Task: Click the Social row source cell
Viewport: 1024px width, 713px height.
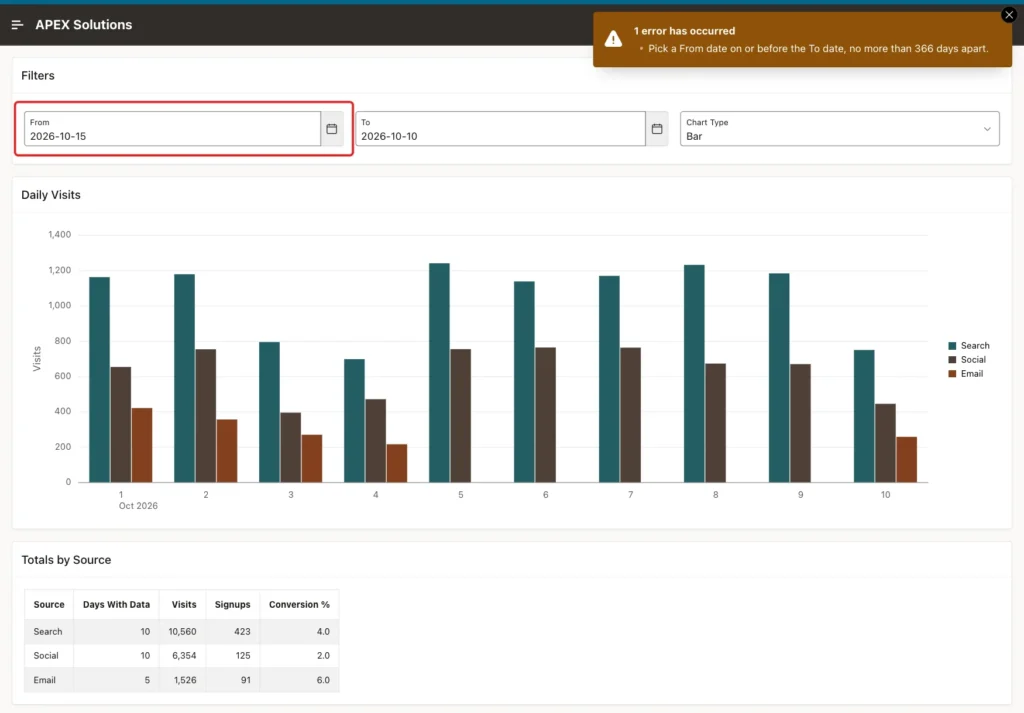Action: point(49,656)
